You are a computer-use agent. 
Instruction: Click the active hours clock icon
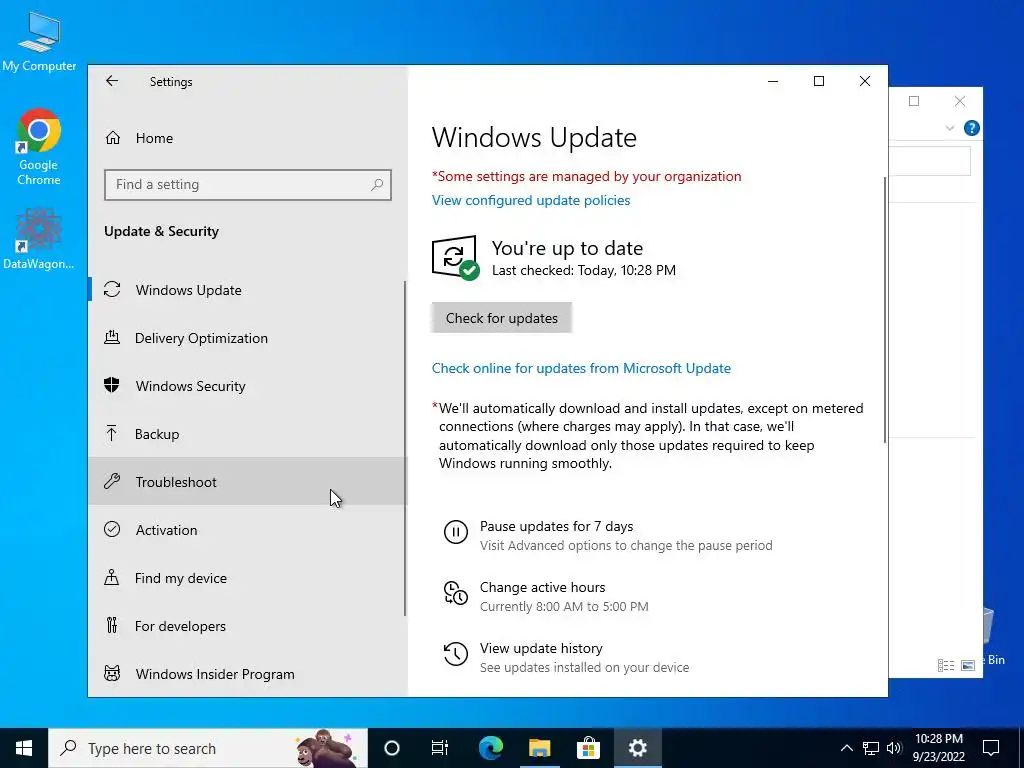click(x=456, y=593)
